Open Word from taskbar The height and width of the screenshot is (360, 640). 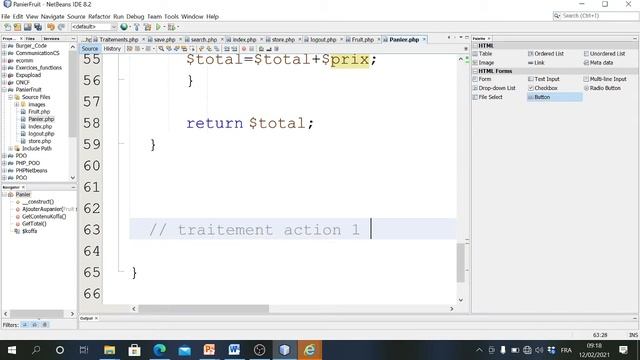(x=234, y=350)
